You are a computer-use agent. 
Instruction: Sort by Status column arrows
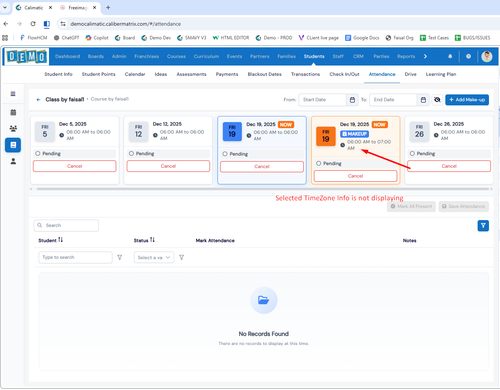(152, 240)
